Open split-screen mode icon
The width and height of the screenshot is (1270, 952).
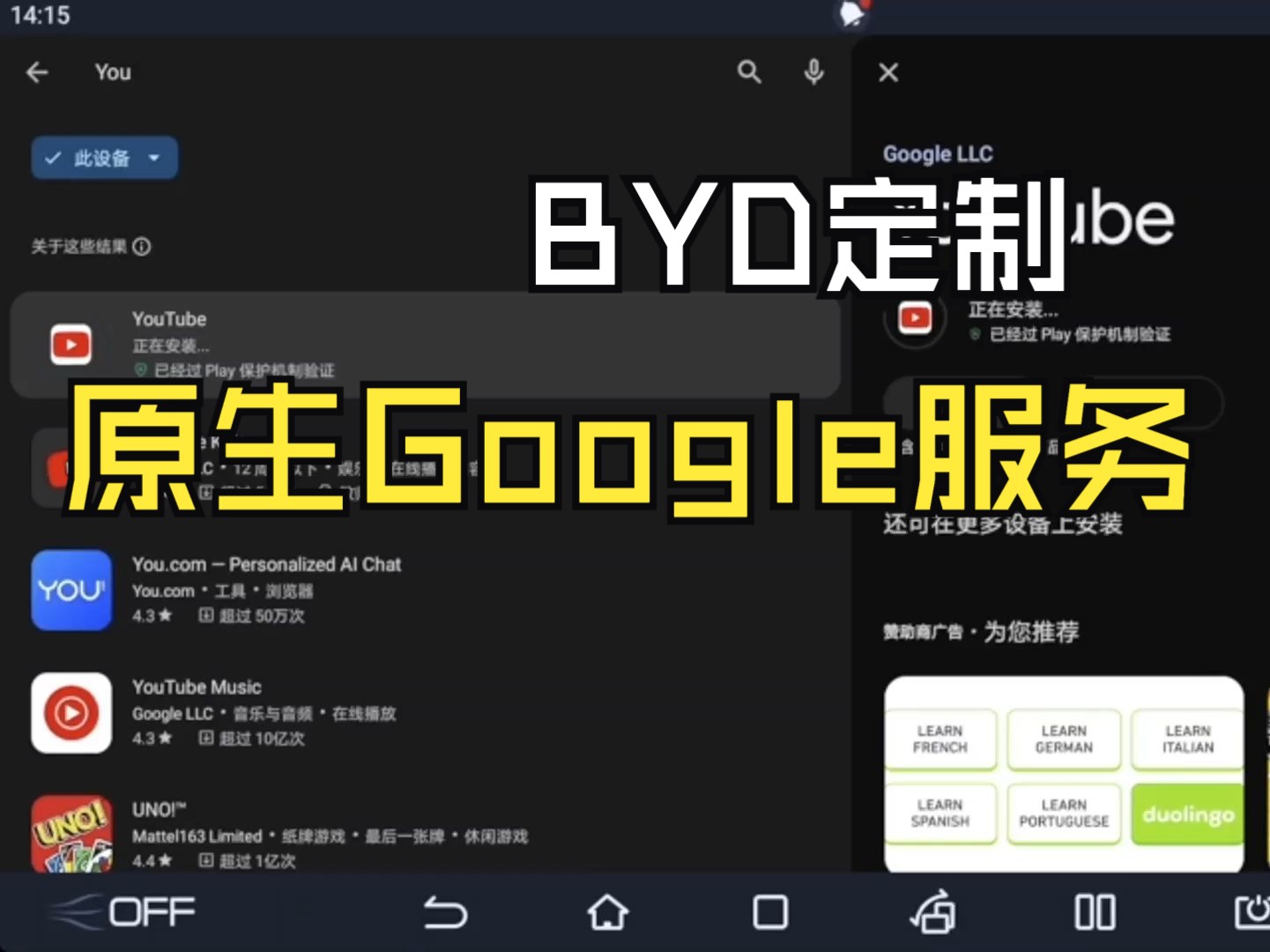pos(1095,912)
